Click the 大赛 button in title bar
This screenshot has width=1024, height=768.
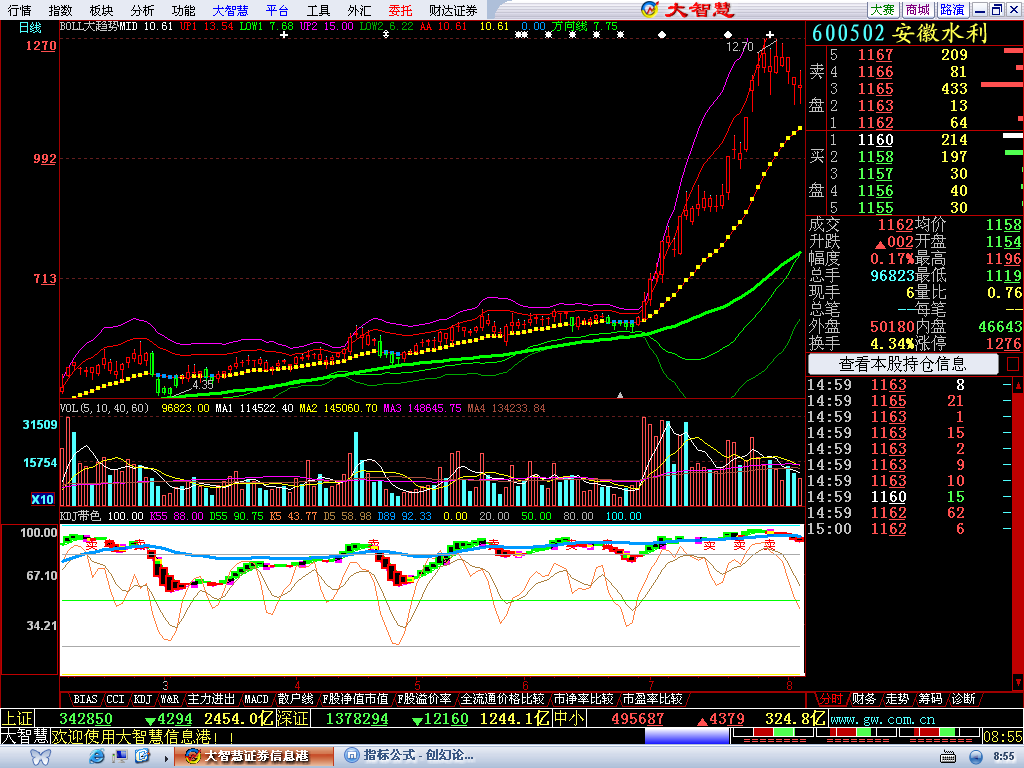coord(882,10)
